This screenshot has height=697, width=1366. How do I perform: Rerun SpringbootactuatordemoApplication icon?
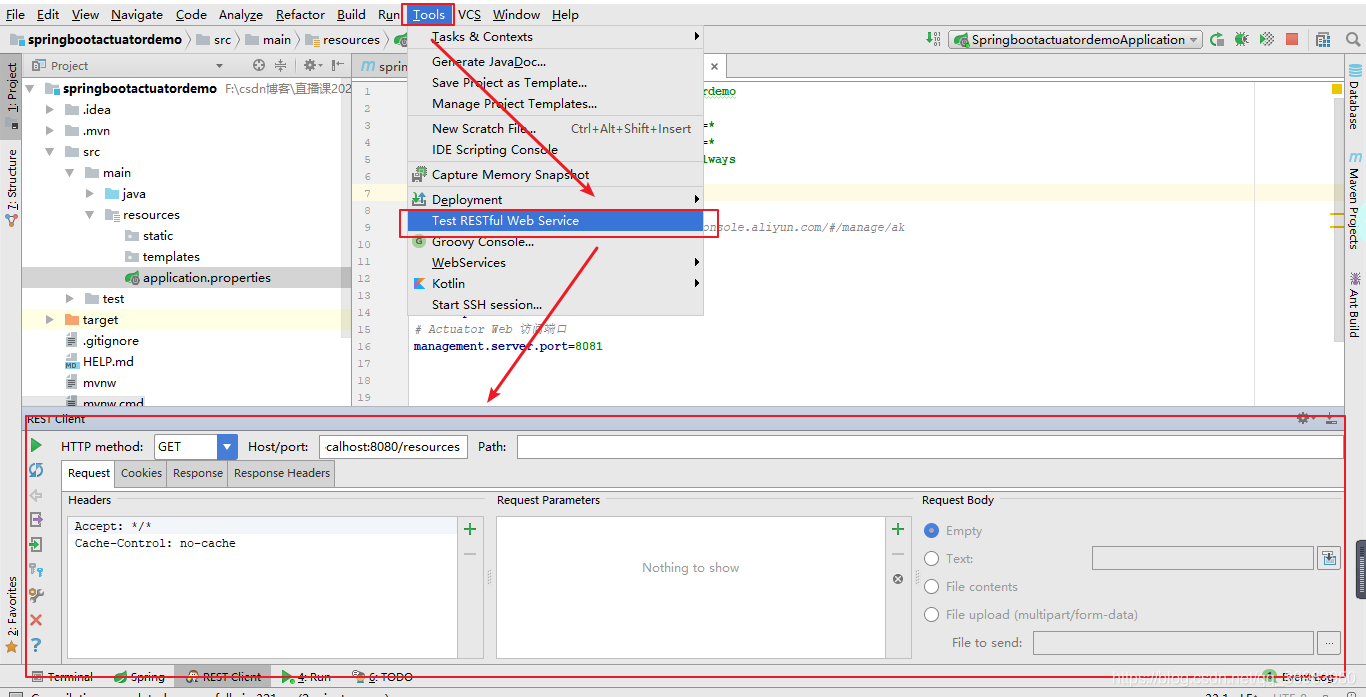pos(1217,40)
